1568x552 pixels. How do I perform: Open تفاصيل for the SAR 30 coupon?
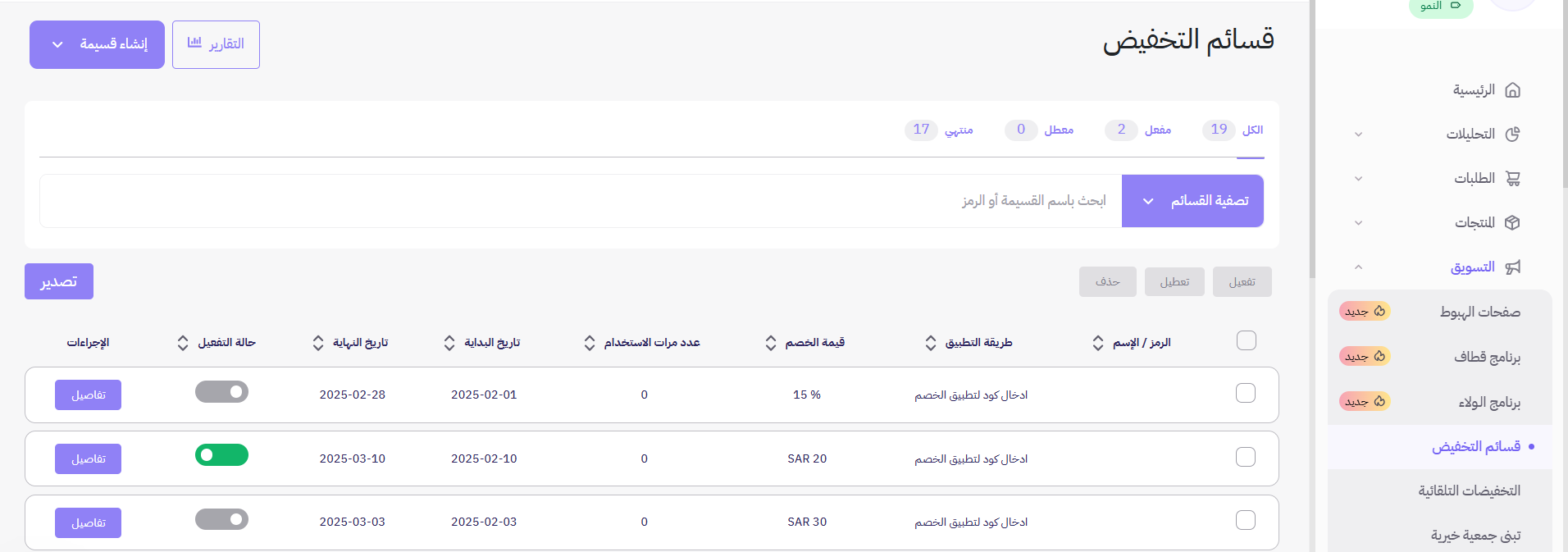pos(89,523)
